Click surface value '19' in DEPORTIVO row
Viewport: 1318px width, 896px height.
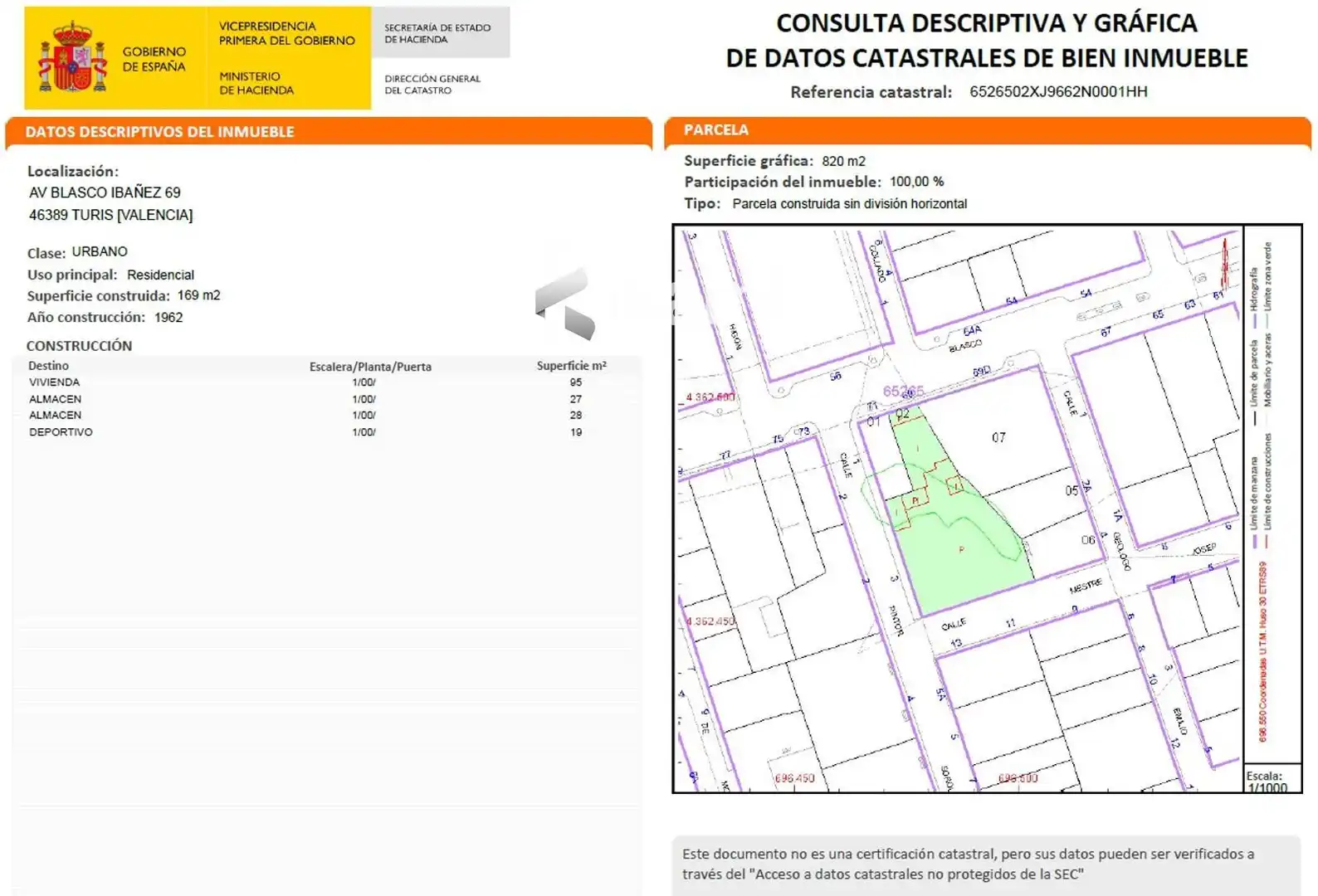576,432
